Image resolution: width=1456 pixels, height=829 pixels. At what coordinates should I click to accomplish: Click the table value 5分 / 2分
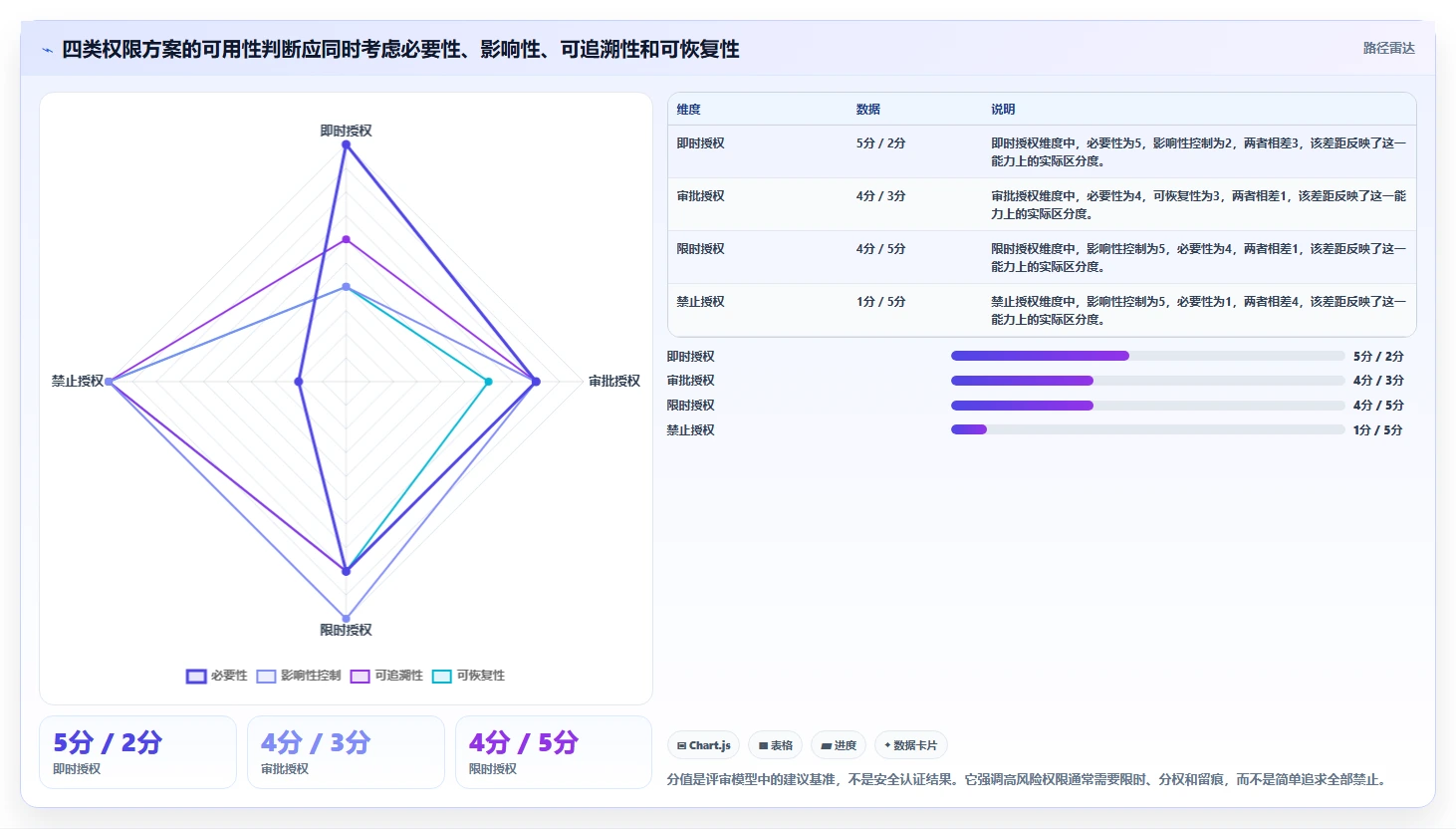pyautogui.click(x=880, y=143)
